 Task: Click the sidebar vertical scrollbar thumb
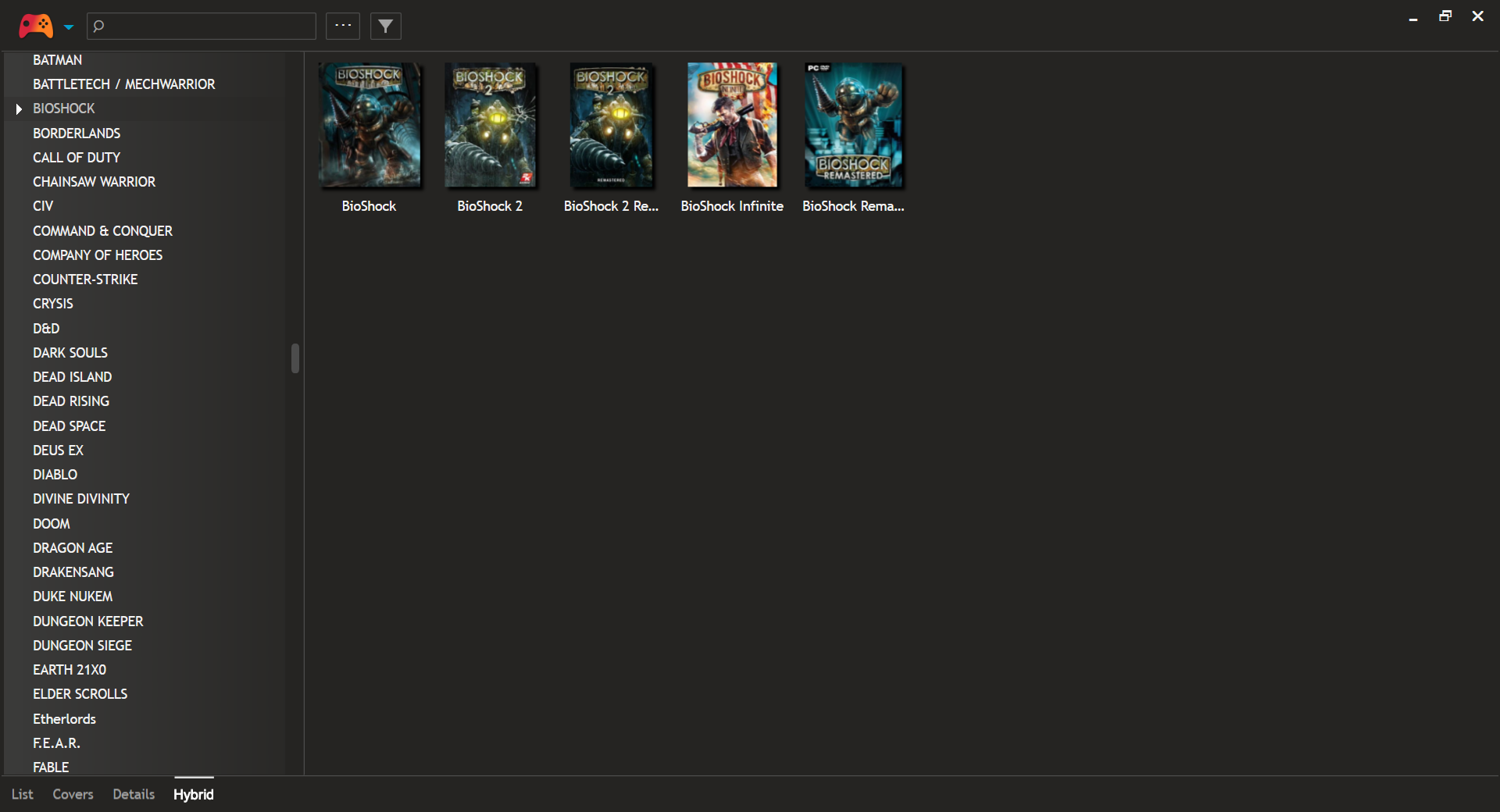coord(295,358)
